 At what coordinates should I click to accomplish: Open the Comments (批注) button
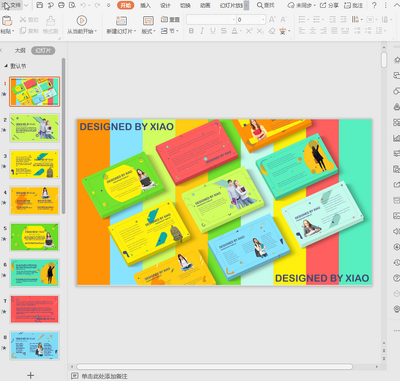[353, 5]
